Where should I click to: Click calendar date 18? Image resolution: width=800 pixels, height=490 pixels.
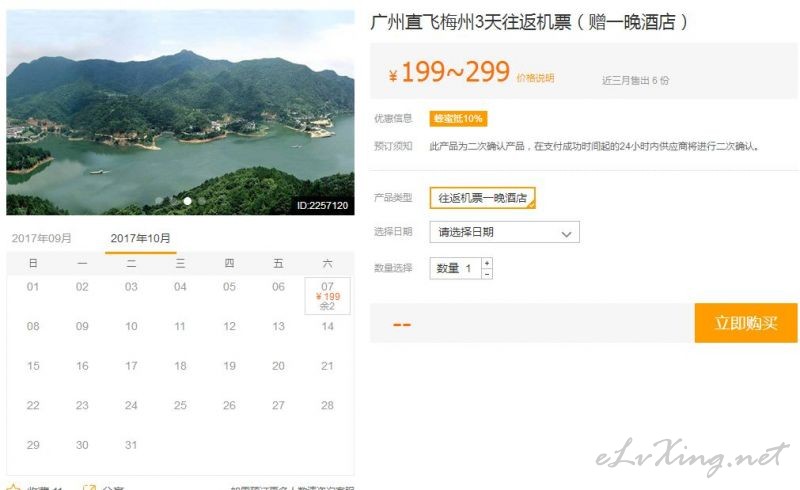180,366
